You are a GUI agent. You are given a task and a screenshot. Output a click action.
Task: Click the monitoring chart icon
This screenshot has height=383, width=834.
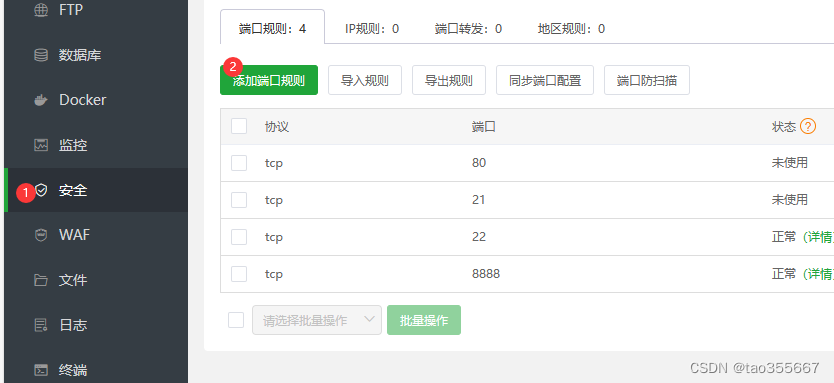pyautogui.click(x=41, y=145)
